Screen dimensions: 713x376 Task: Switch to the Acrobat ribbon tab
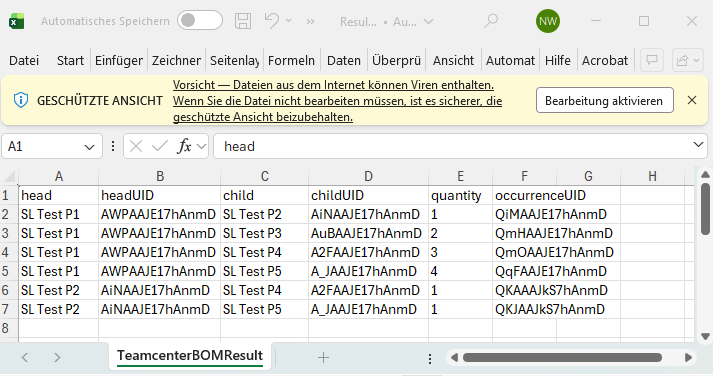point(605,60)
